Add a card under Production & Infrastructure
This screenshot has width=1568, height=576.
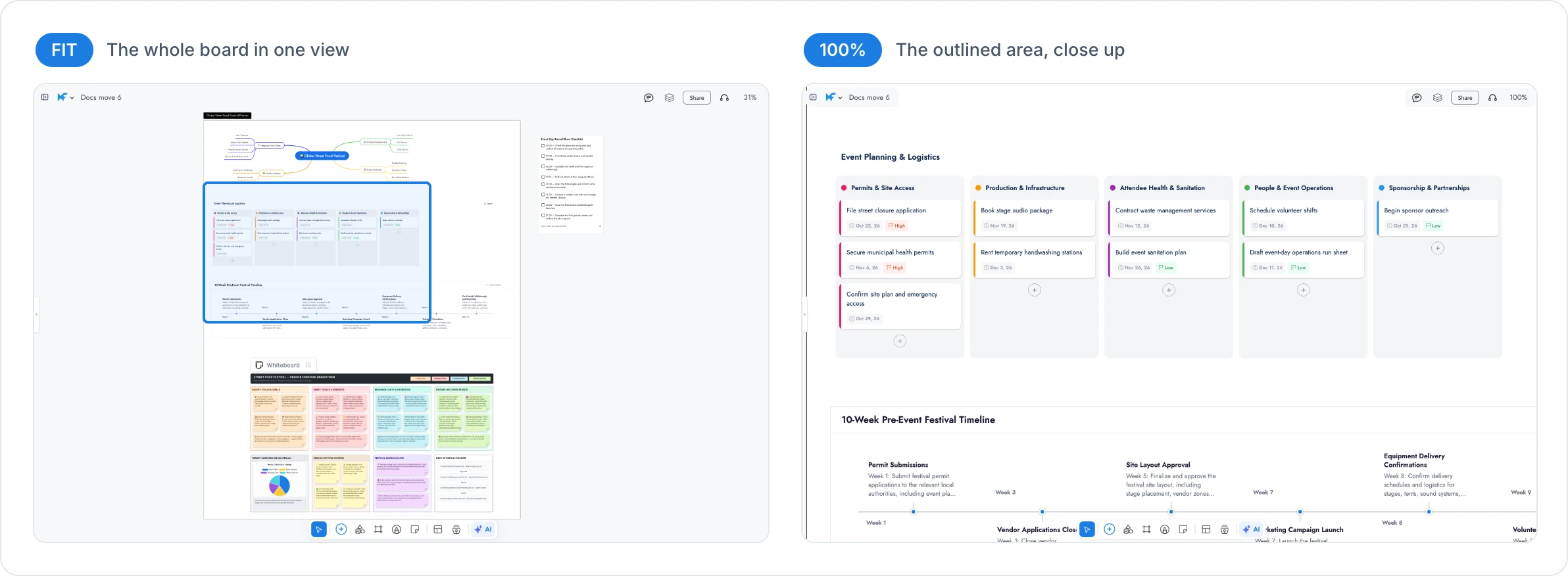[1035, 290]
